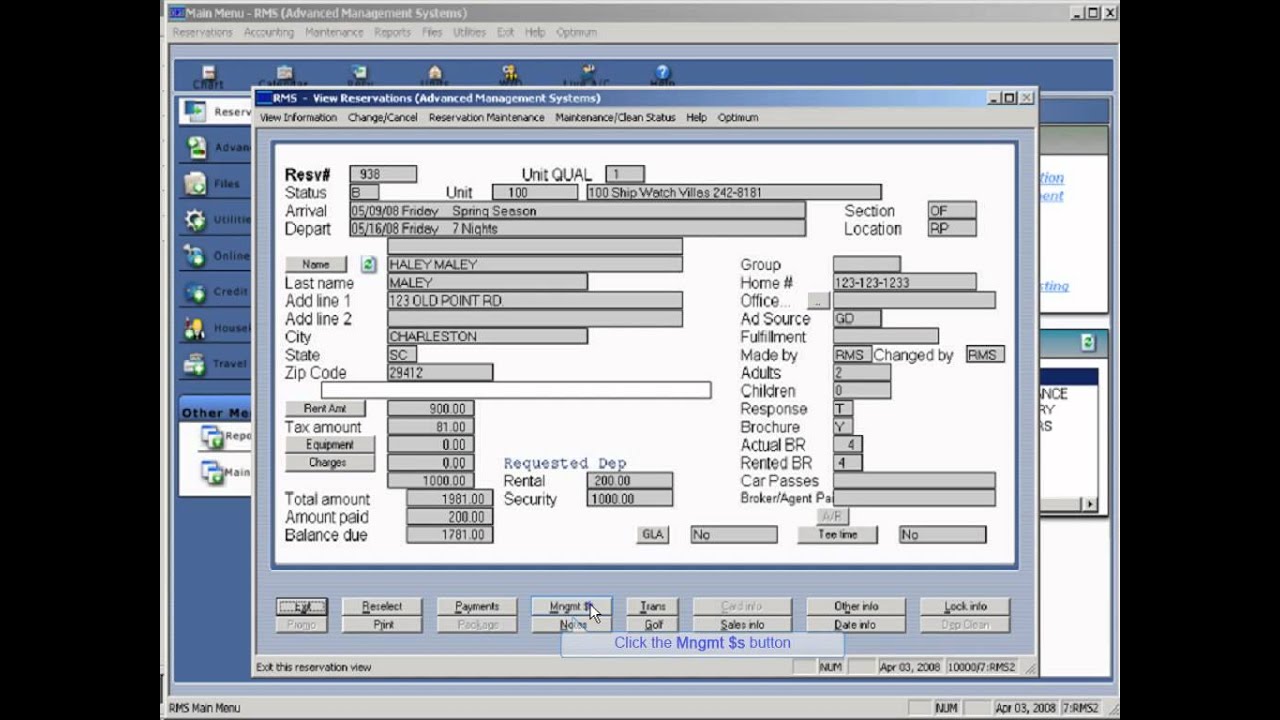Viewport: 1280px width, 720px height.
Task: Click the City field containing CHARLESTON
Action: [x=487, y=337]
